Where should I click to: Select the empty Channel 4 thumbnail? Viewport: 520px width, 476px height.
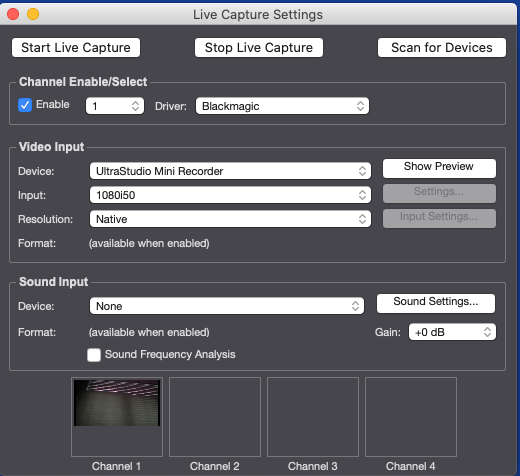(411, 417)
